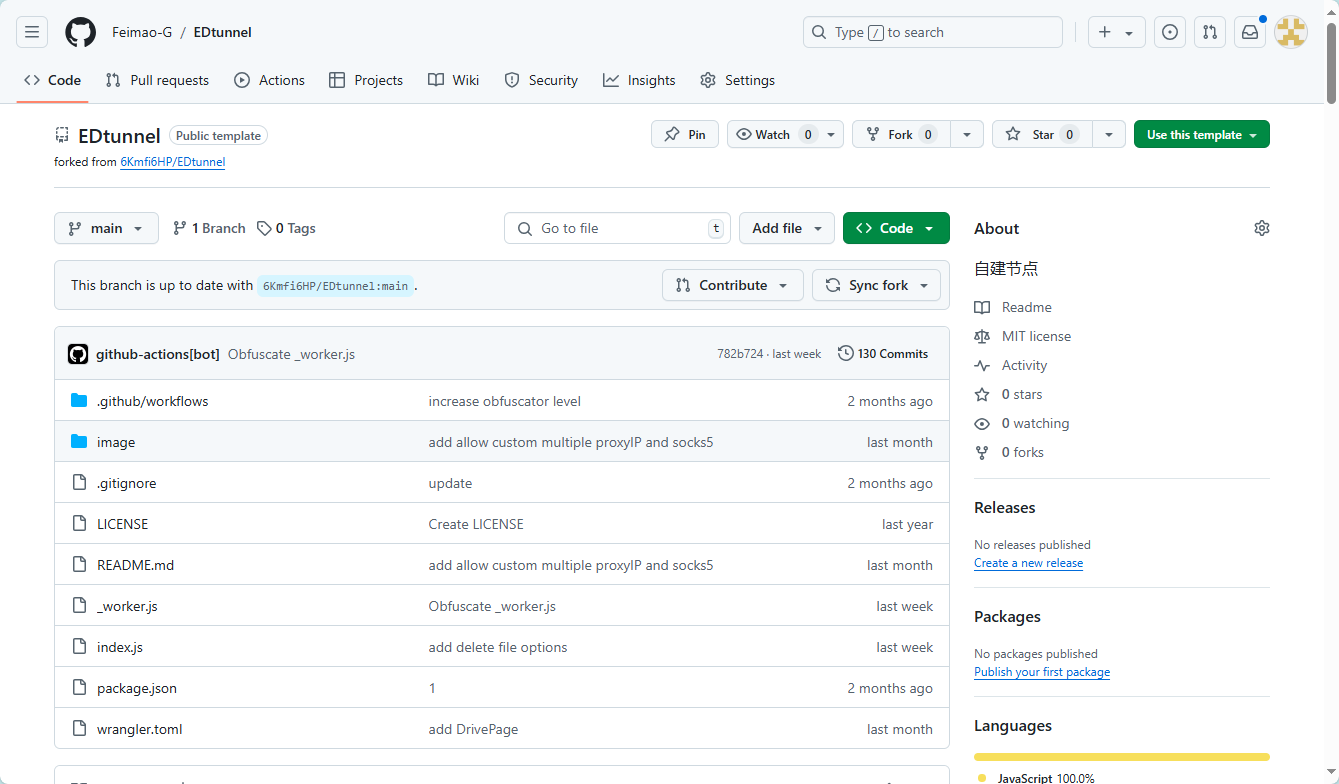Screen dimensions: 1339x784
Task: Open commit message 'increase obfuscator level'
Action: pyautogui.click(x=505, y=401)
